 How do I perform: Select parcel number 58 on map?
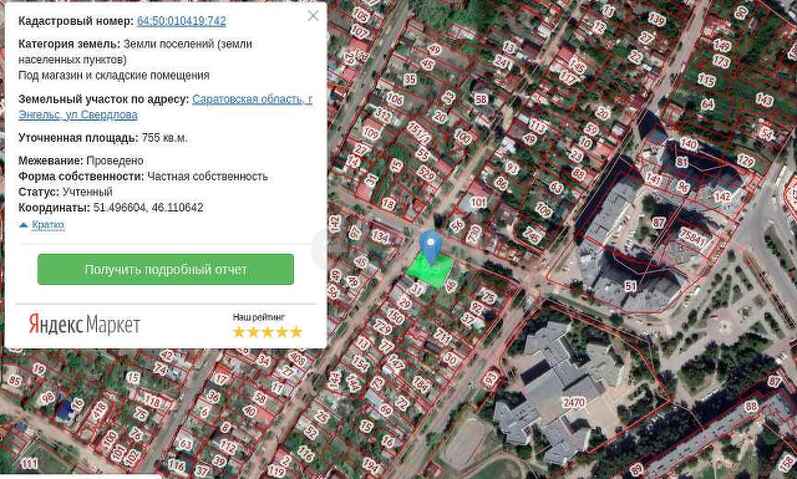coord(481,99)
